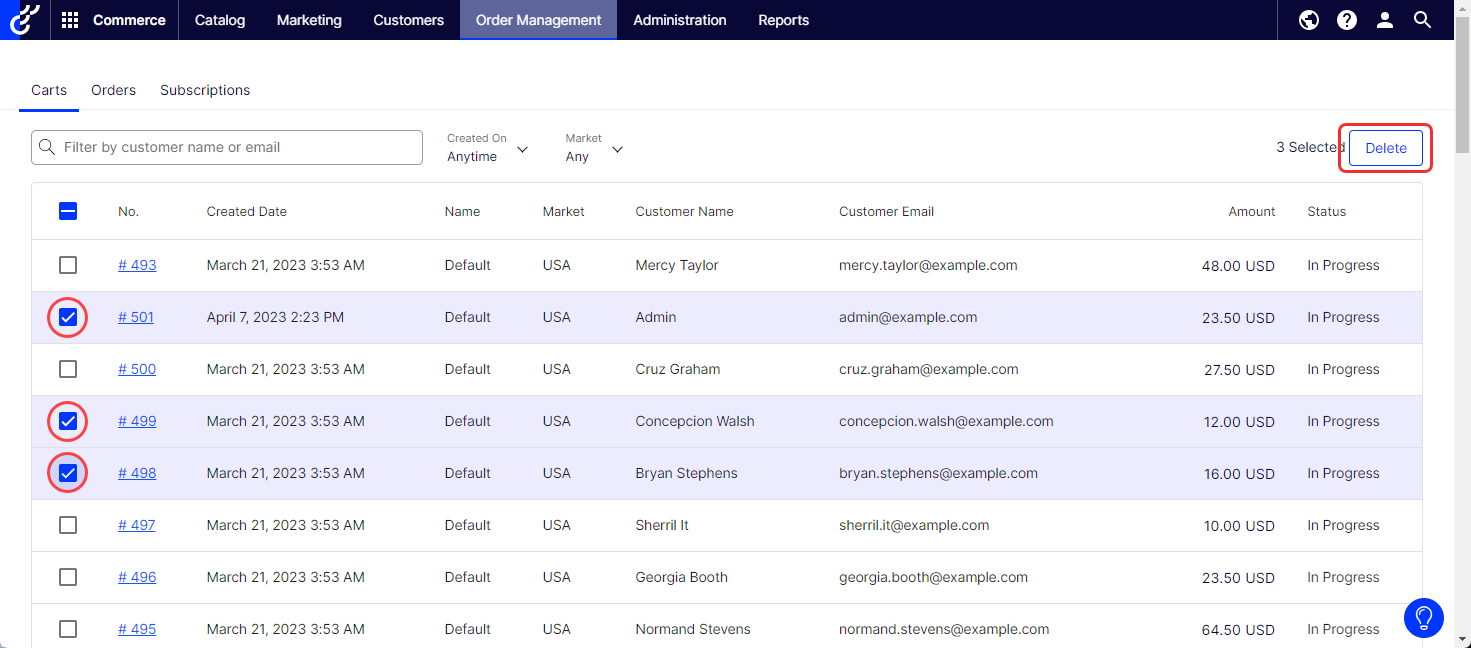1471x648 pixels.
Task: Click the customer name Concepcion Walsh
Action: (x=695, y=421)
